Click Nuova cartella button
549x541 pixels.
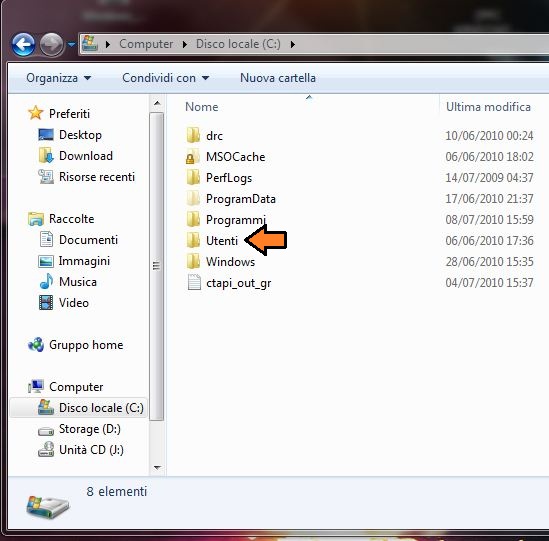(x=278, y=78)
